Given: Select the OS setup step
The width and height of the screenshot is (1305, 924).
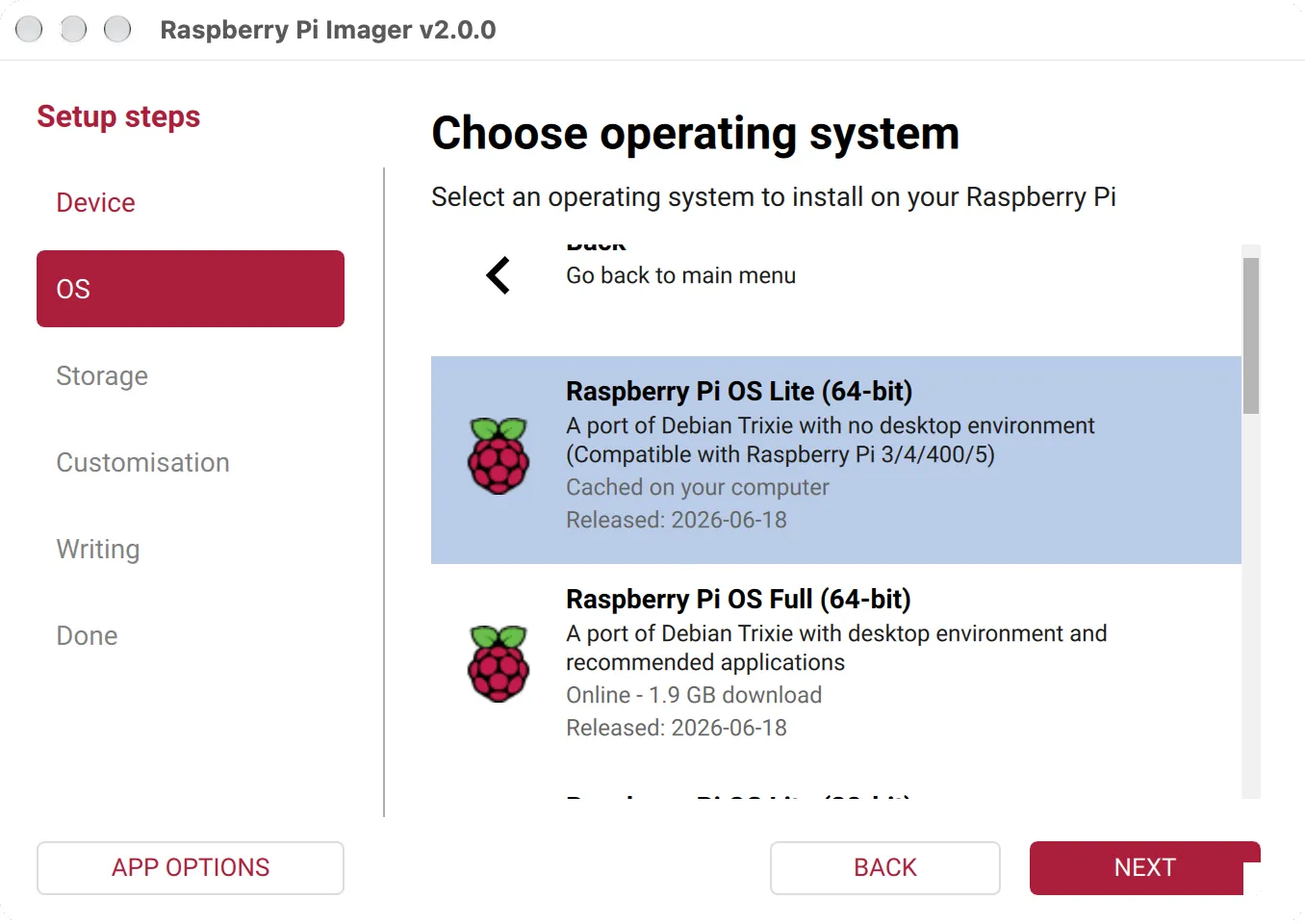Looking at the screenshot, I should (191, 289).
